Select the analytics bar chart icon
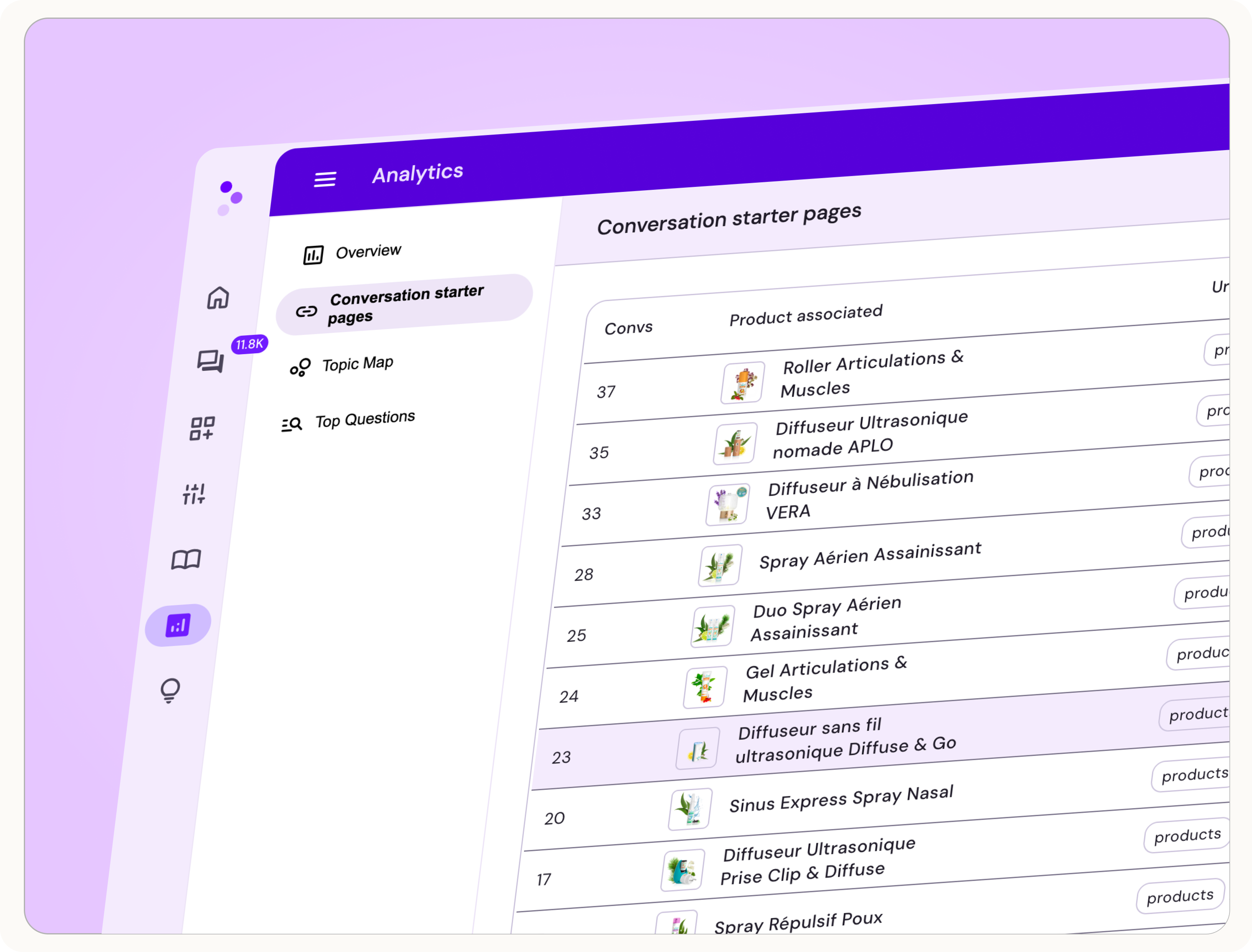This screenshot has width=1252, height=952. point(178,625)
